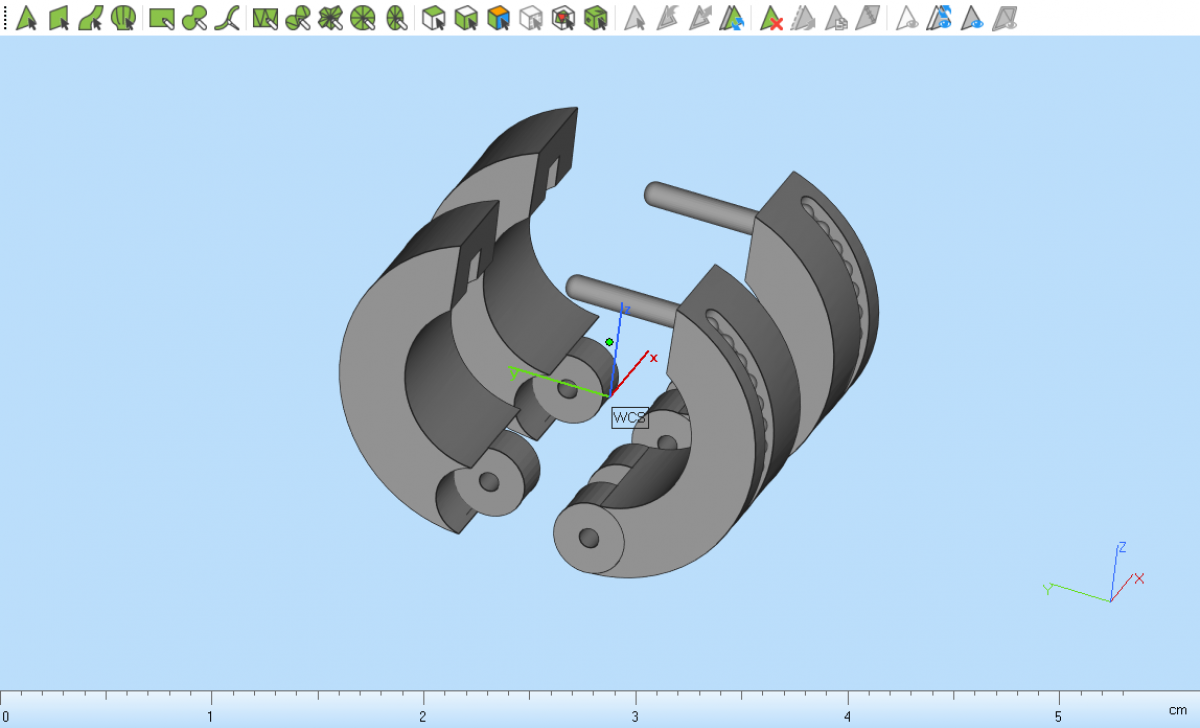Select the green triangle selection tool
Image resolution: width=1200 pixels, height=728 pixels.
point(26,17)
